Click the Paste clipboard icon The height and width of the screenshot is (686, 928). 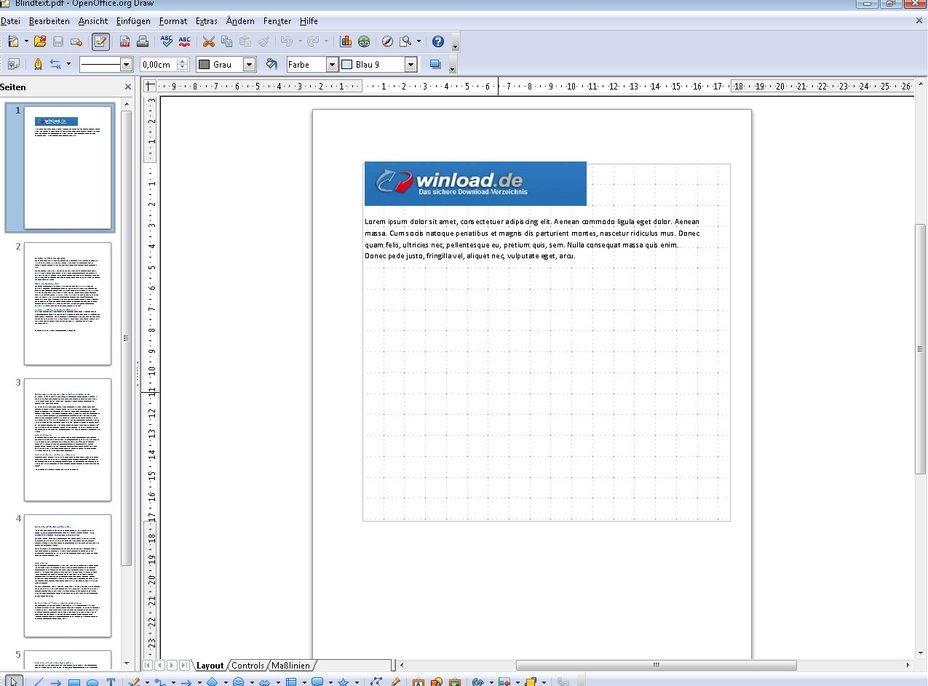[245, 41]
